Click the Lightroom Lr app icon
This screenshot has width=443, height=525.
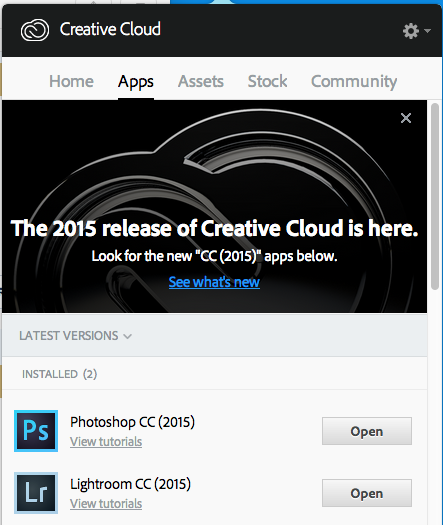[36, 493]
